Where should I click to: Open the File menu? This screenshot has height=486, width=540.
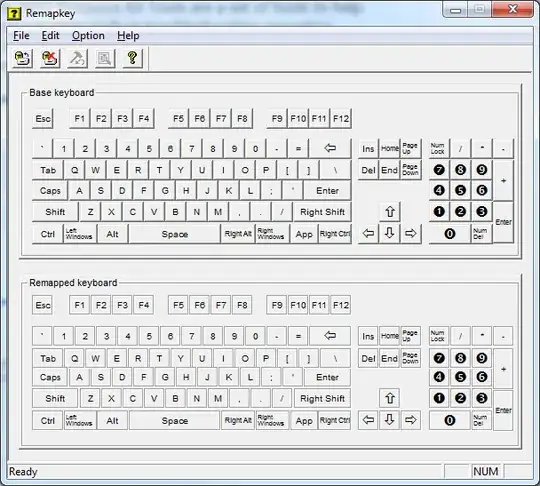coord(21,36)
